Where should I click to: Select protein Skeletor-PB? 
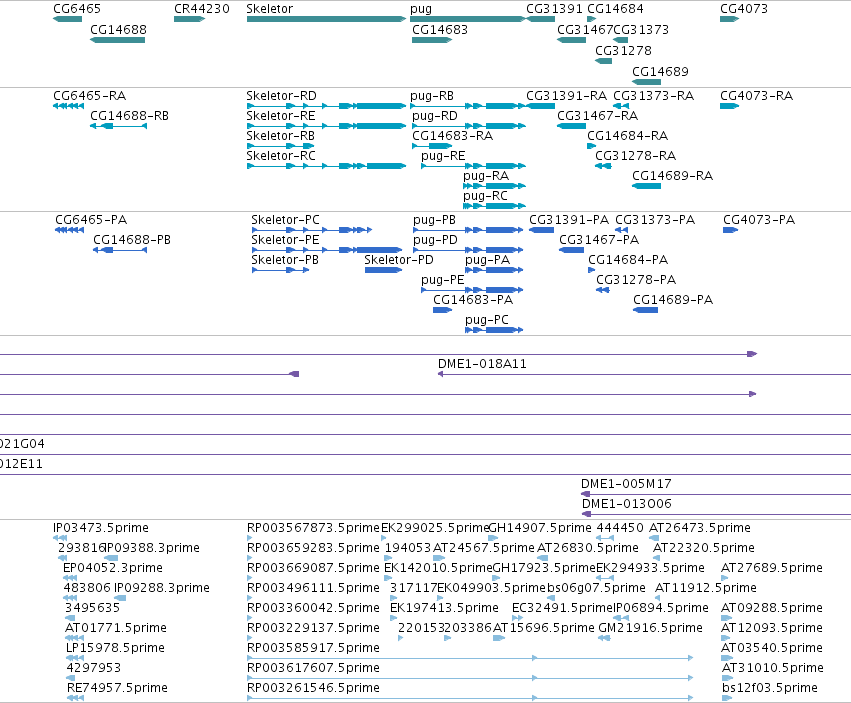coord(280,270)
